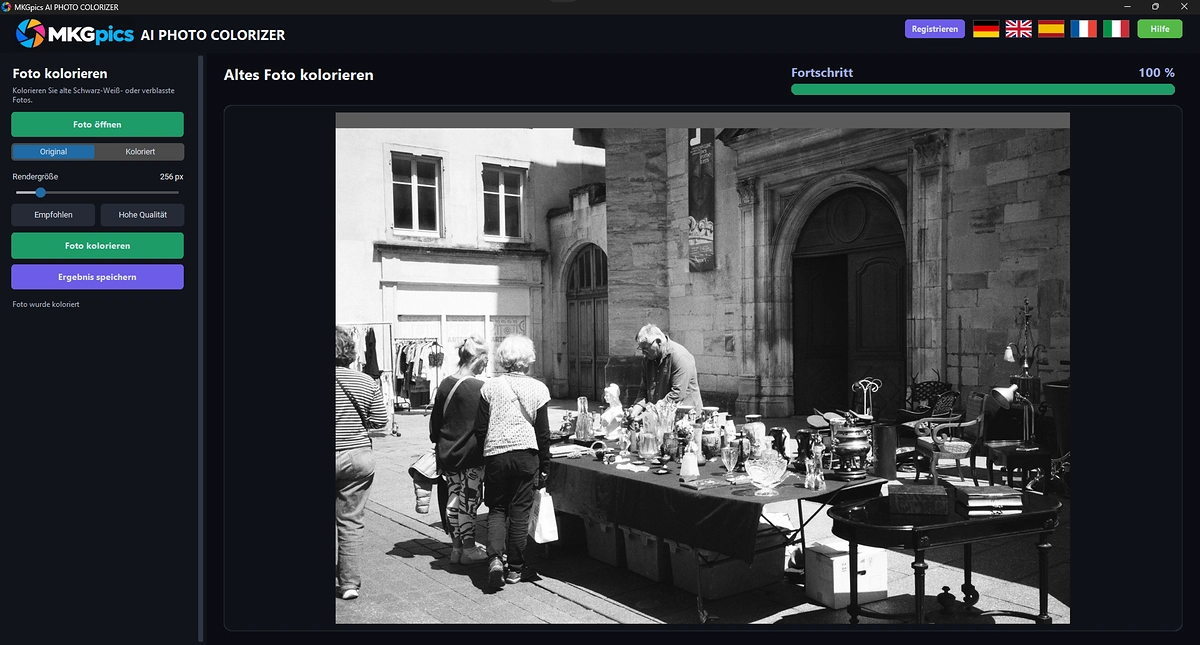1200x645 pixels.
Task: Click the Foto kolorieren sidebar heading
Action: click(60, 73)
